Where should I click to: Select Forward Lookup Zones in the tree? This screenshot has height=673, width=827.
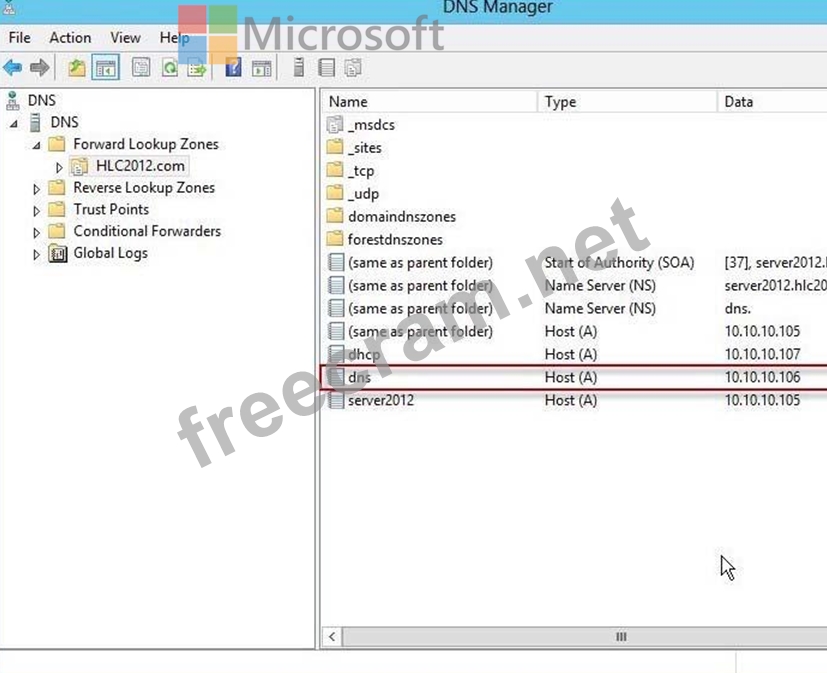pos(146,144)
